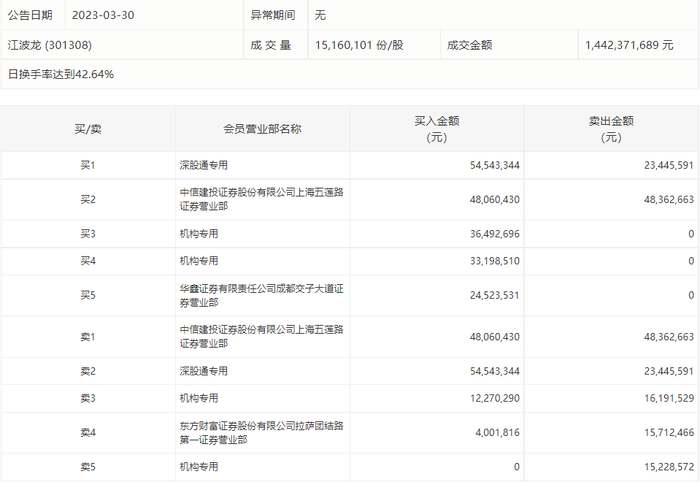Select the text 日换手率达到42.64%
The height and width of the screenshot is (482, 700).
61,74
